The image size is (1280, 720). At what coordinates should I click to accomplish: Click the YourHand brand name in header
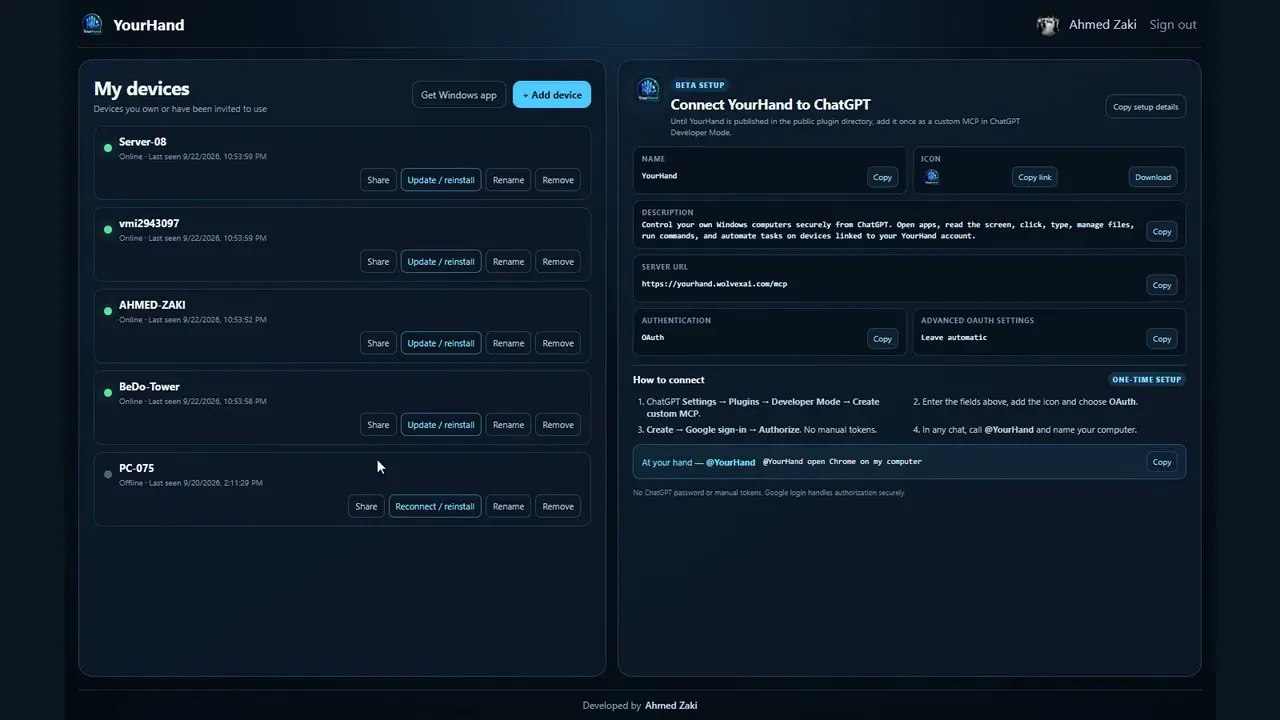[x=149, y=25]
